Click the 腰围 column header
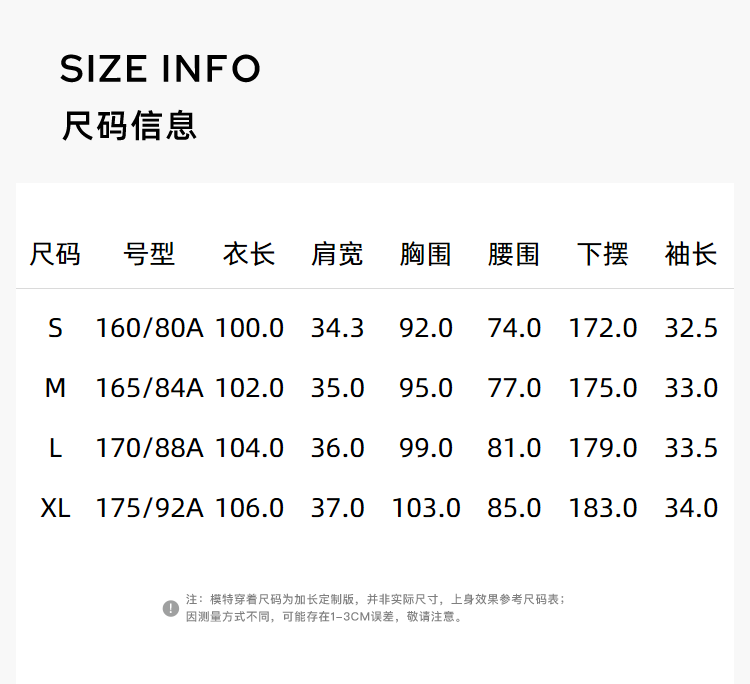Image resolution: width=750 pixels, height=684 pixels. [514, 254]
